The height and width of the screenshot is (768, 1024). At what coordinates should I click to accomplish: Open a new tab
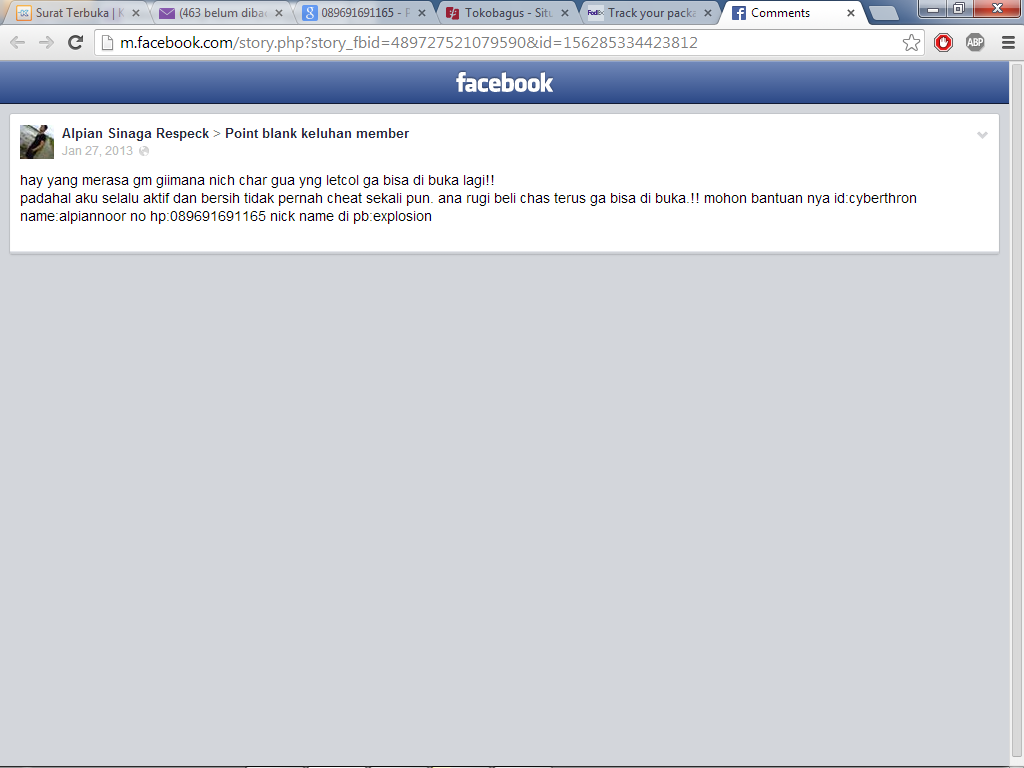pos(884,13)
